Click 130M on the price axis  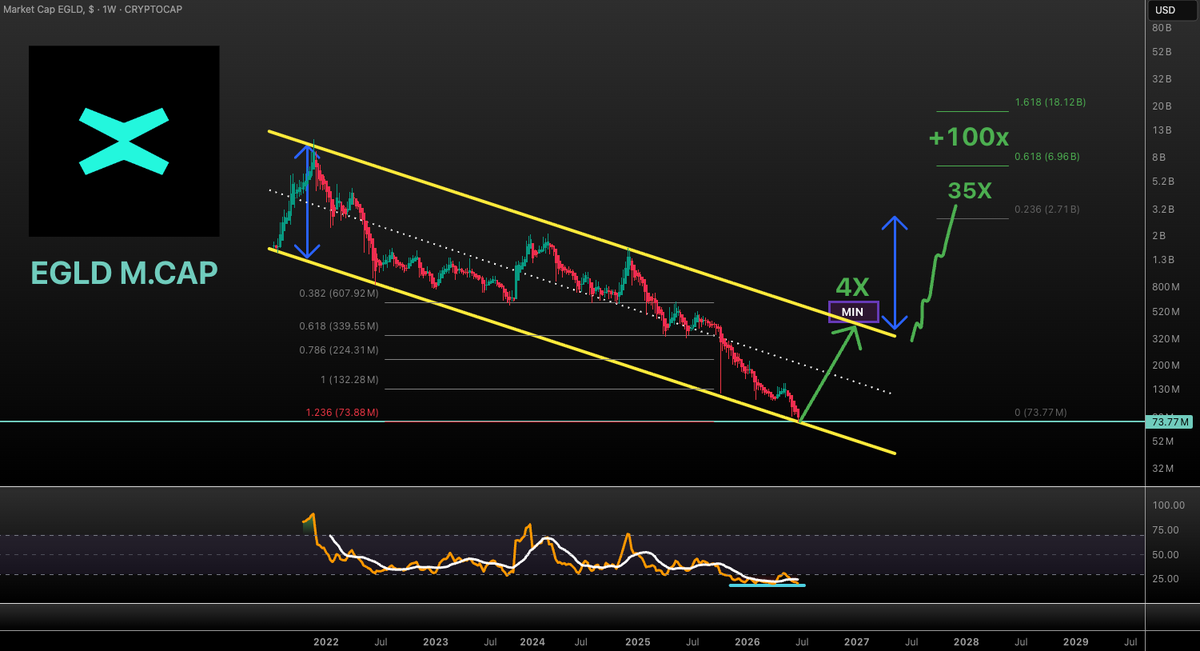[1165, 390]
